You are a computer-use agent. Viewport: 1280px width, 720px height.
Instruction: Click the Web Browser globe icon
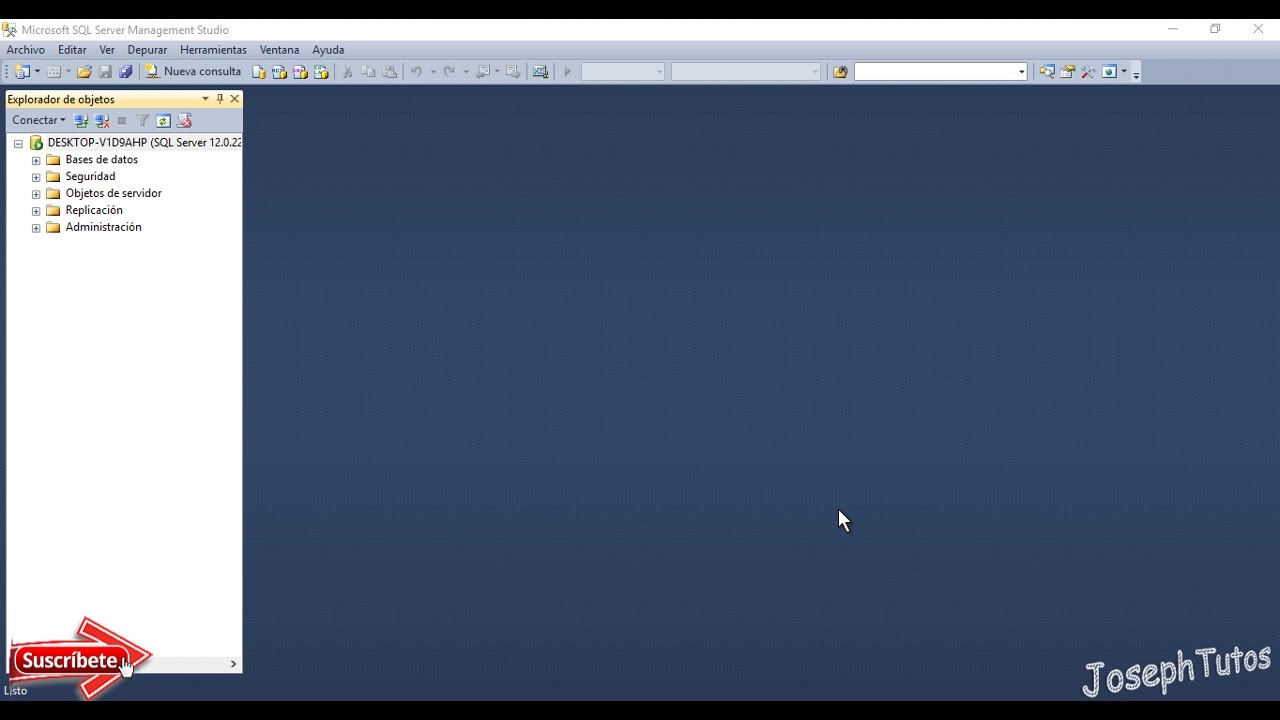[x=1109, y=72]
